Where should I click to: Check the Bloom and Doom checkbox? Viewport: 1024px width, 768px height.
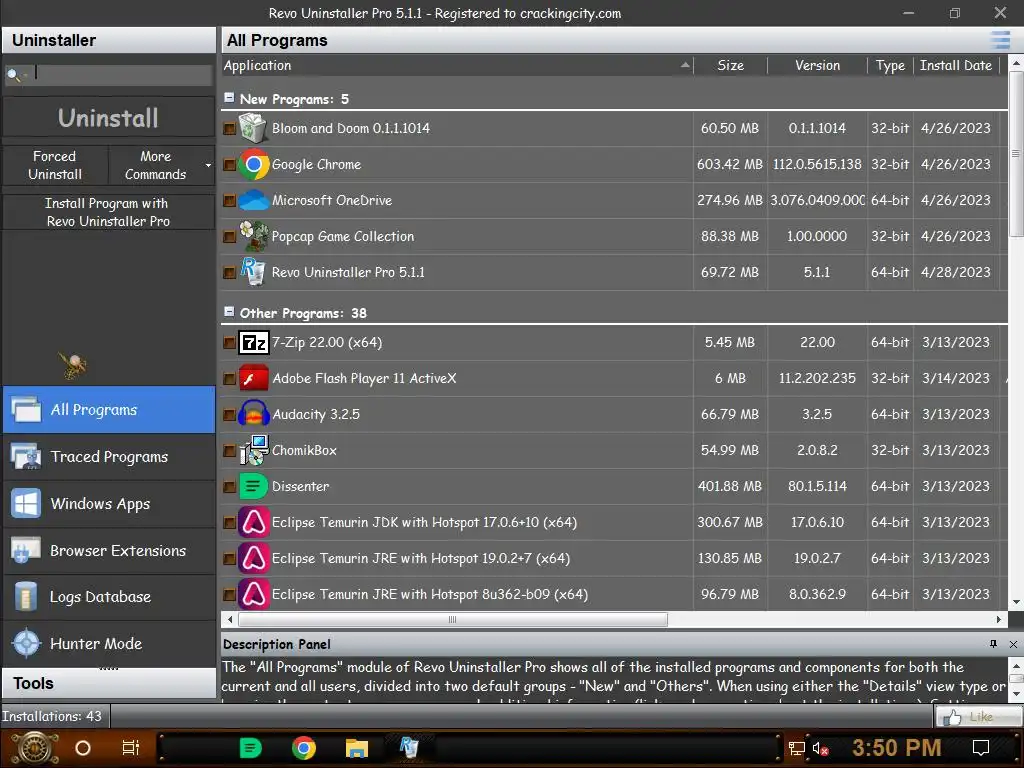pyautogui.click(x=229, y=129)
